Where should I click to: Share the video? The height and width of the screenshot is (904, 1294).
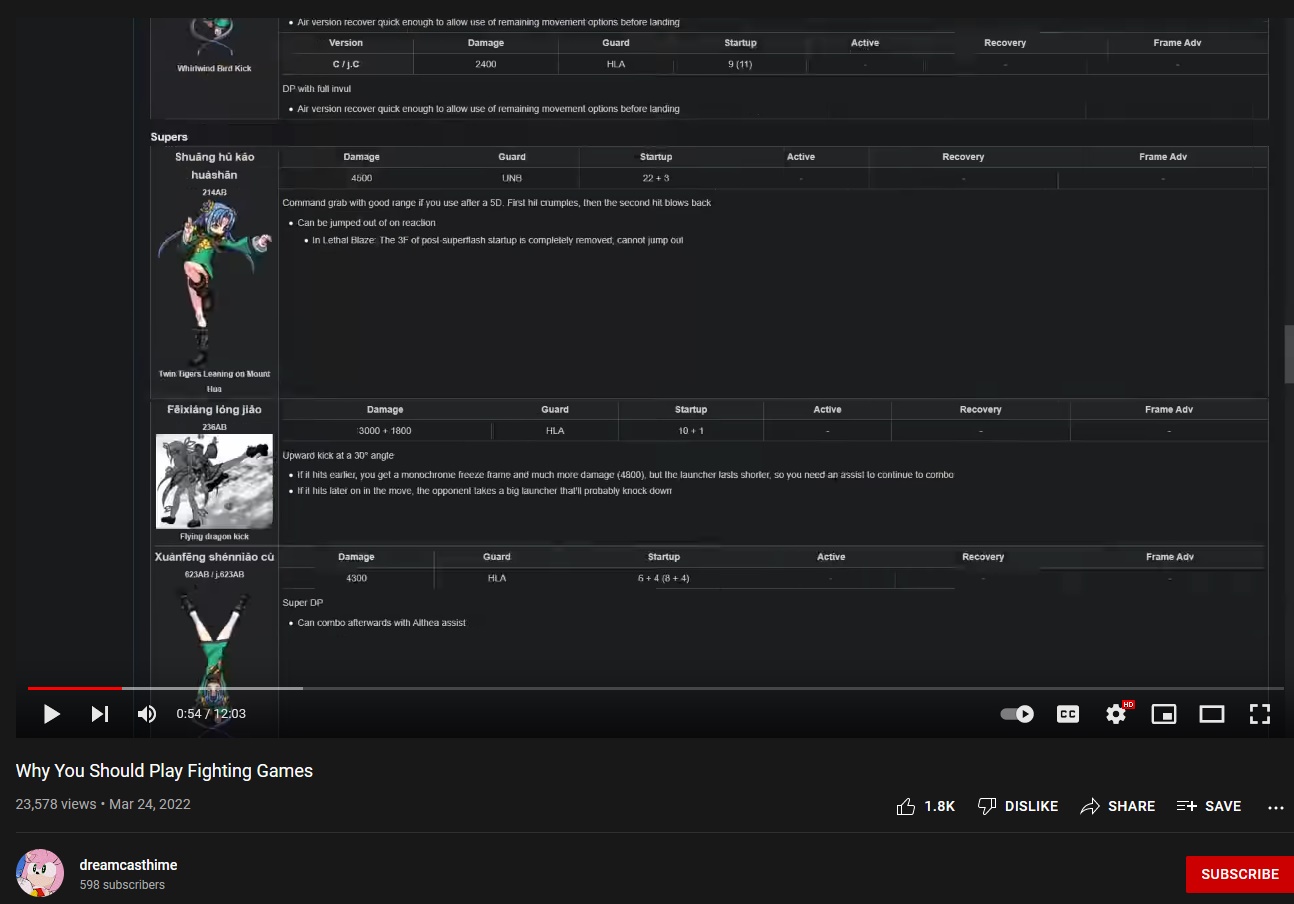1118,806
